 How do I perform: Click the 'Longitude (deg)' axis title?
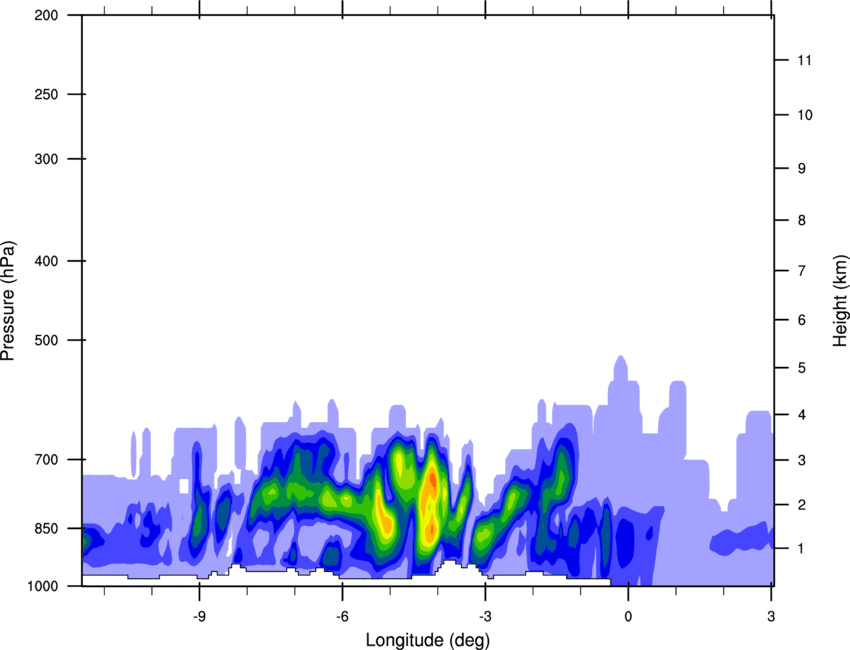point(428,640)
